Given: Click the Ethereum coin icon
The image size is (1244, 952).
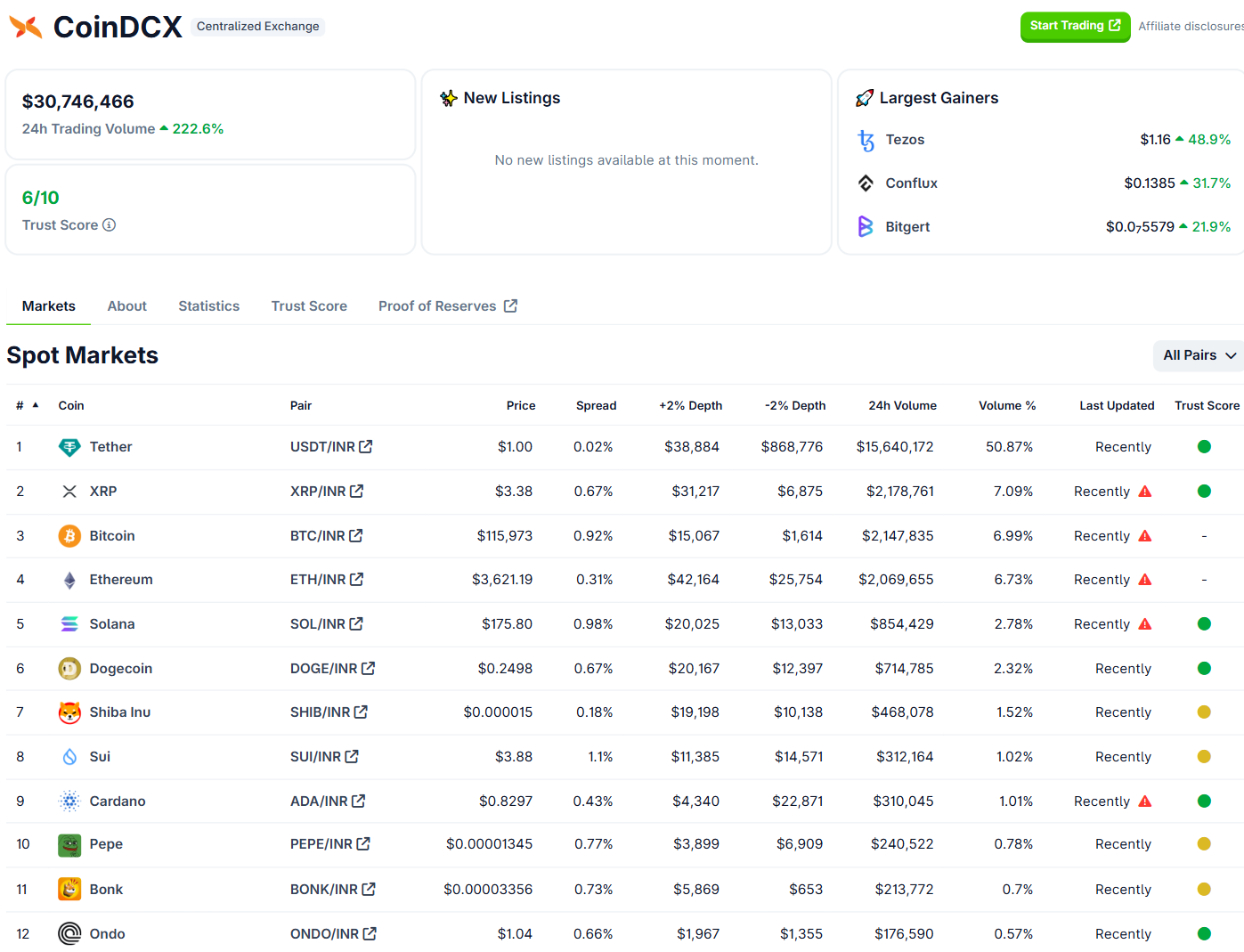Looking at the screenshot, I should pos(69,580).
